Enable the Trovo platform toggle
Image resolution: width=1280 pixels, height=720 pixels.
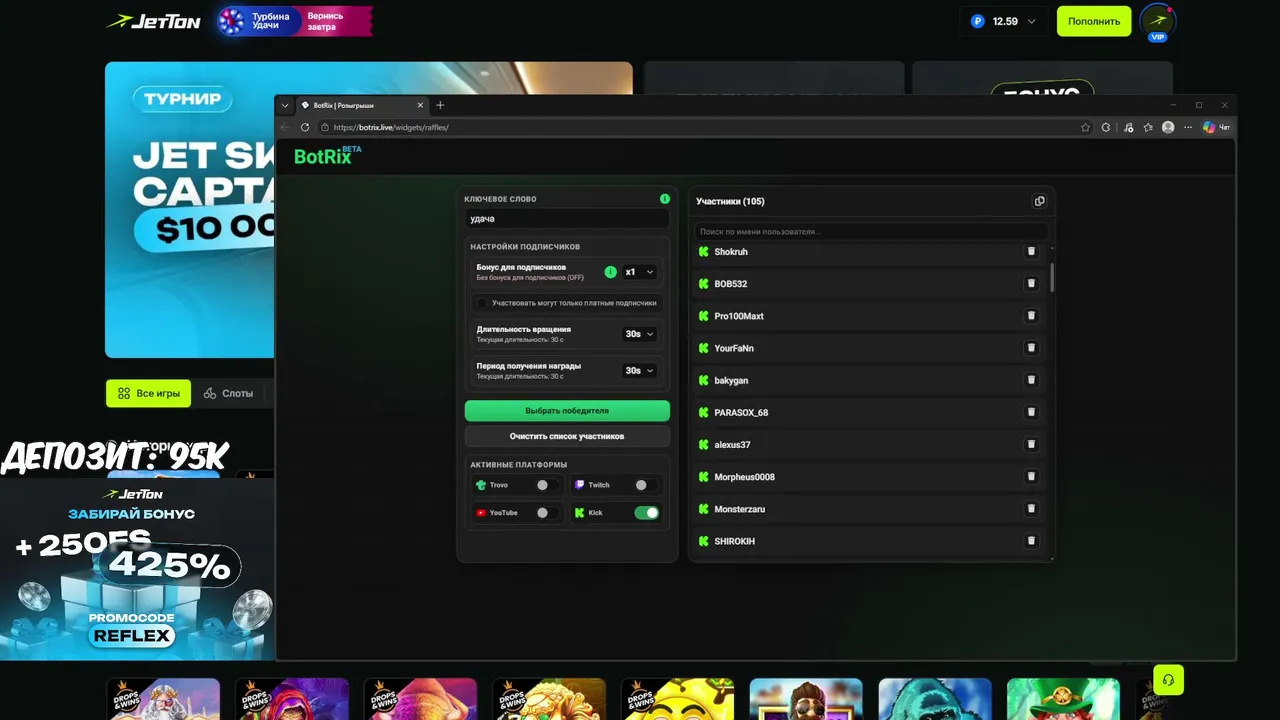[x=547, y=485]
